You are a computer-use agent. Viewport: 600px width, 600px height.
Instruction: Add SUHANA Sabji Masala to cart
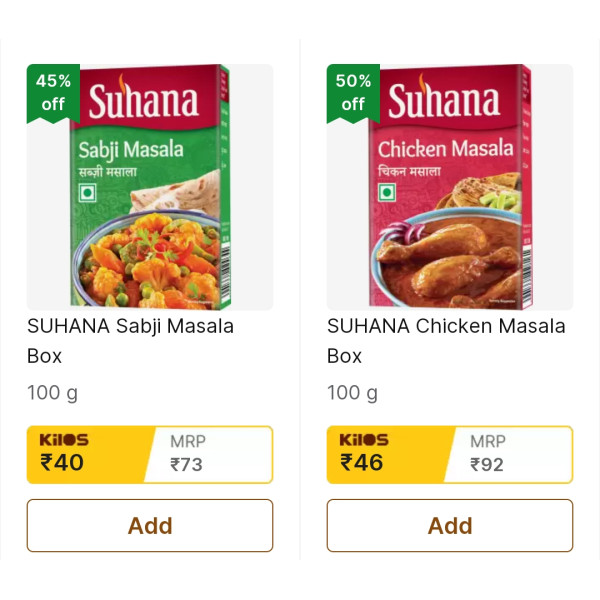[150, 525]
